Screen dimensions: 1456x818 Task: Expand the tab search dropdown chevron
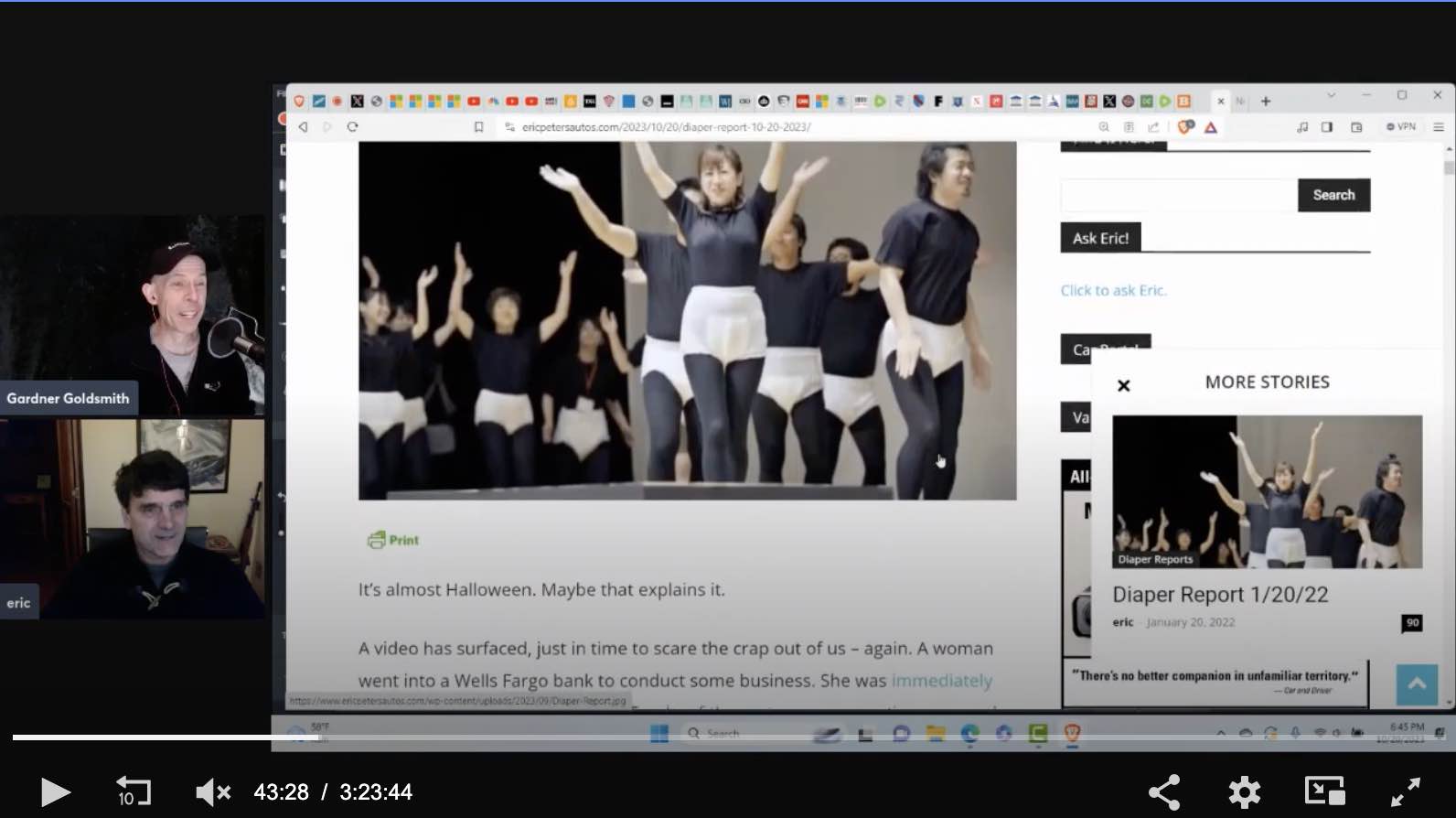pyautogui.click(x=1331, y=95)
